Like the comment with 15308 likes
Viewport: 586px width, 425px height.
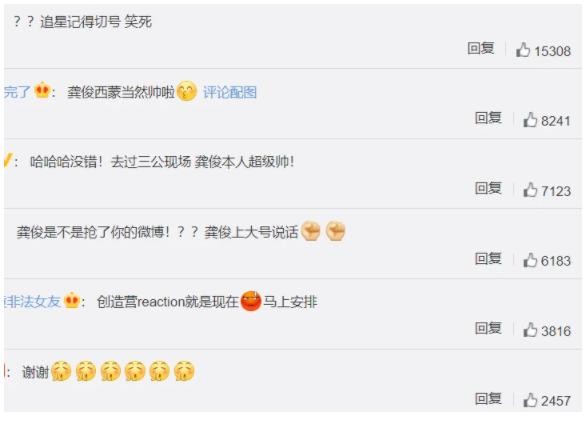[523, 49]
